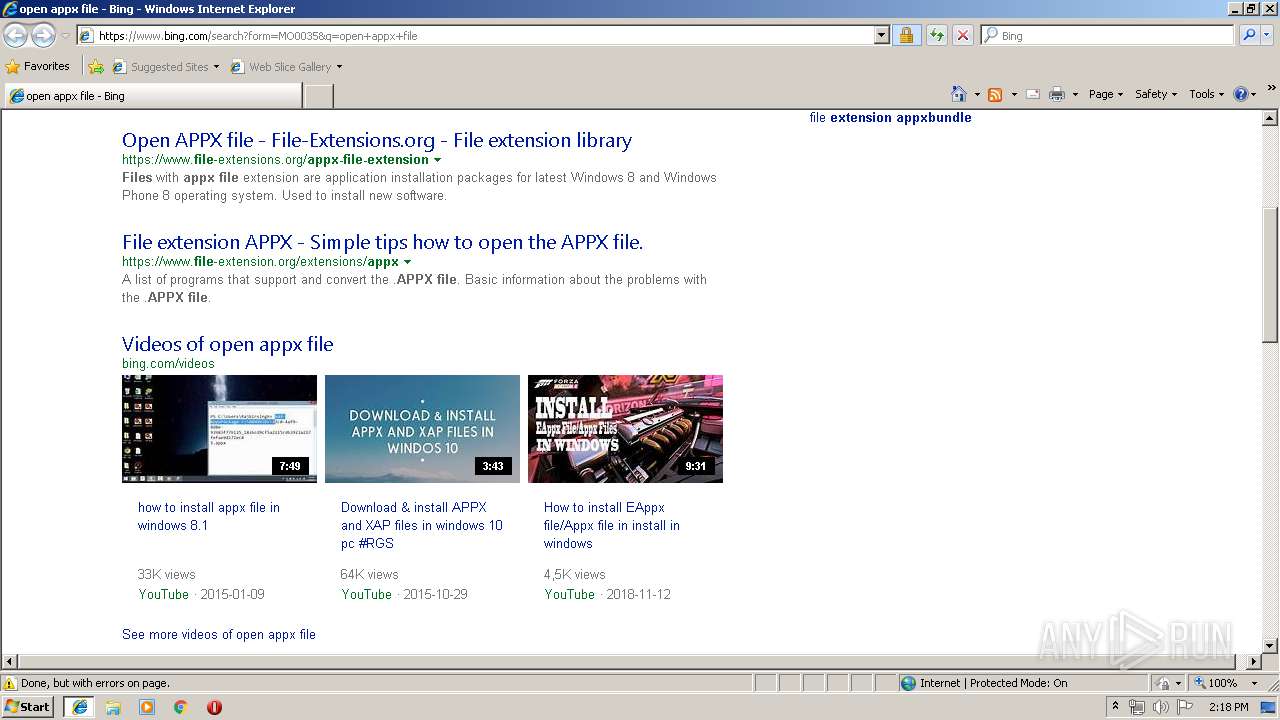This screenshot has width=1280, height=720.
Task: Open a new blank tab
Action: [x=318, y=96]
